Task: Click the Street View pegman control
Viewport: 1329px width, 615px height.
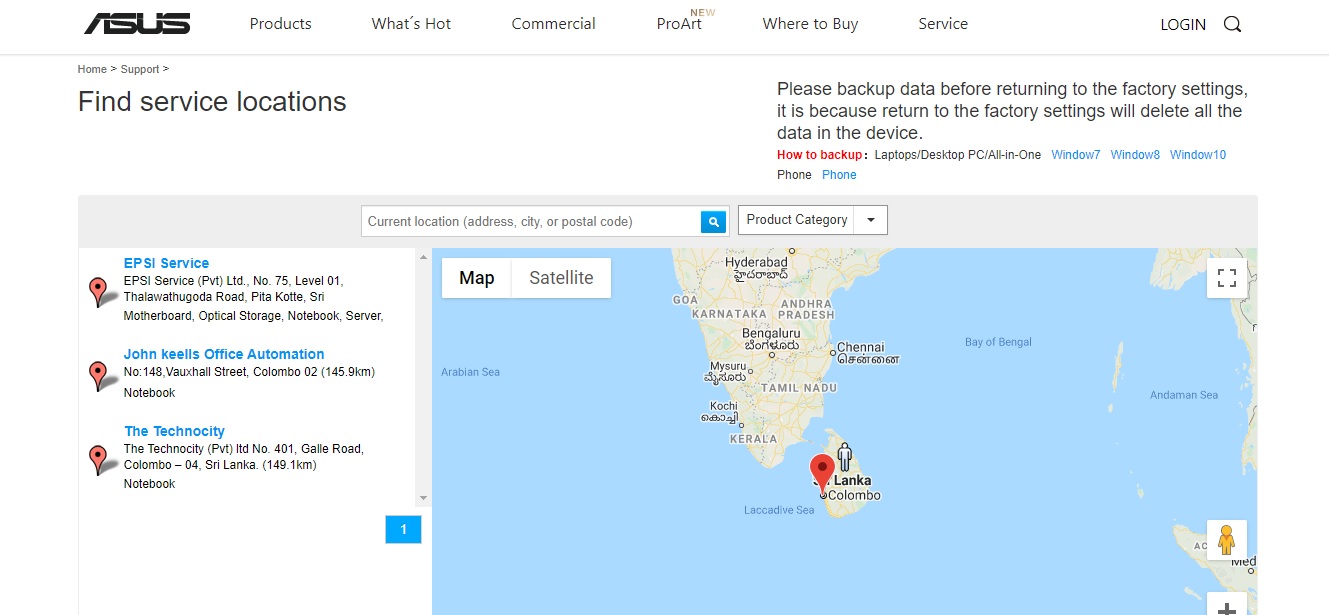Action: 1227,540
